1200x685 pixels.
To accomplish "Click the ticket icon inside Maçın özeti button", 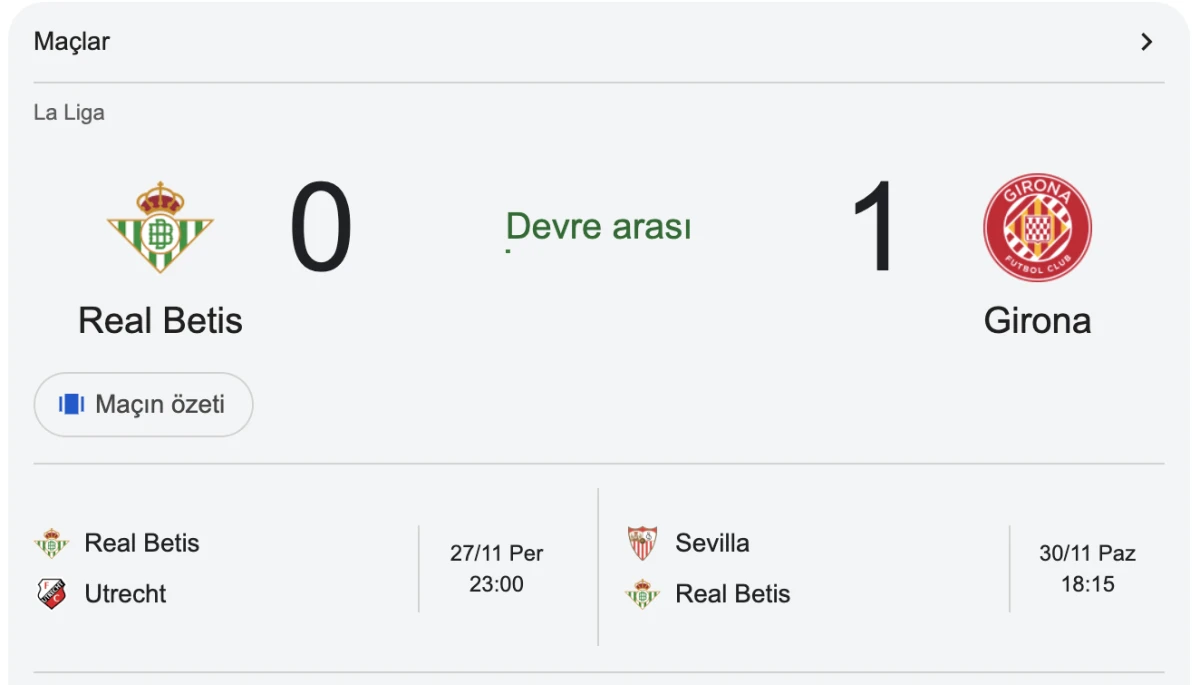I will pyautogui.click(x=68, y=404).
